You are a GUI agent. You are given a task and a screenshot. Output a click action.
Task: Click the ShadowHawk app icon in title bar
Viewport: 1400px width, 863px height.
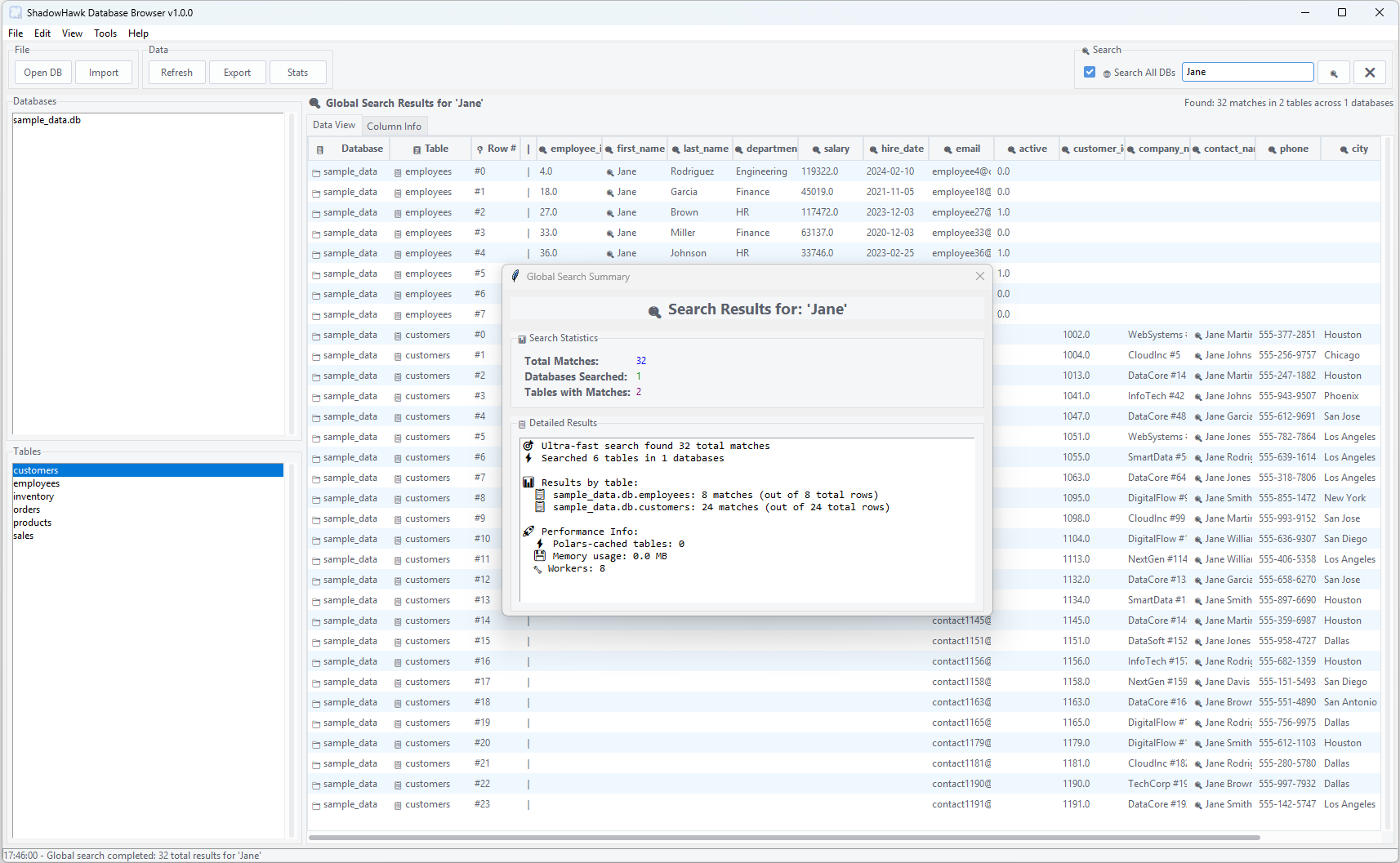click(x=16, y=13)
